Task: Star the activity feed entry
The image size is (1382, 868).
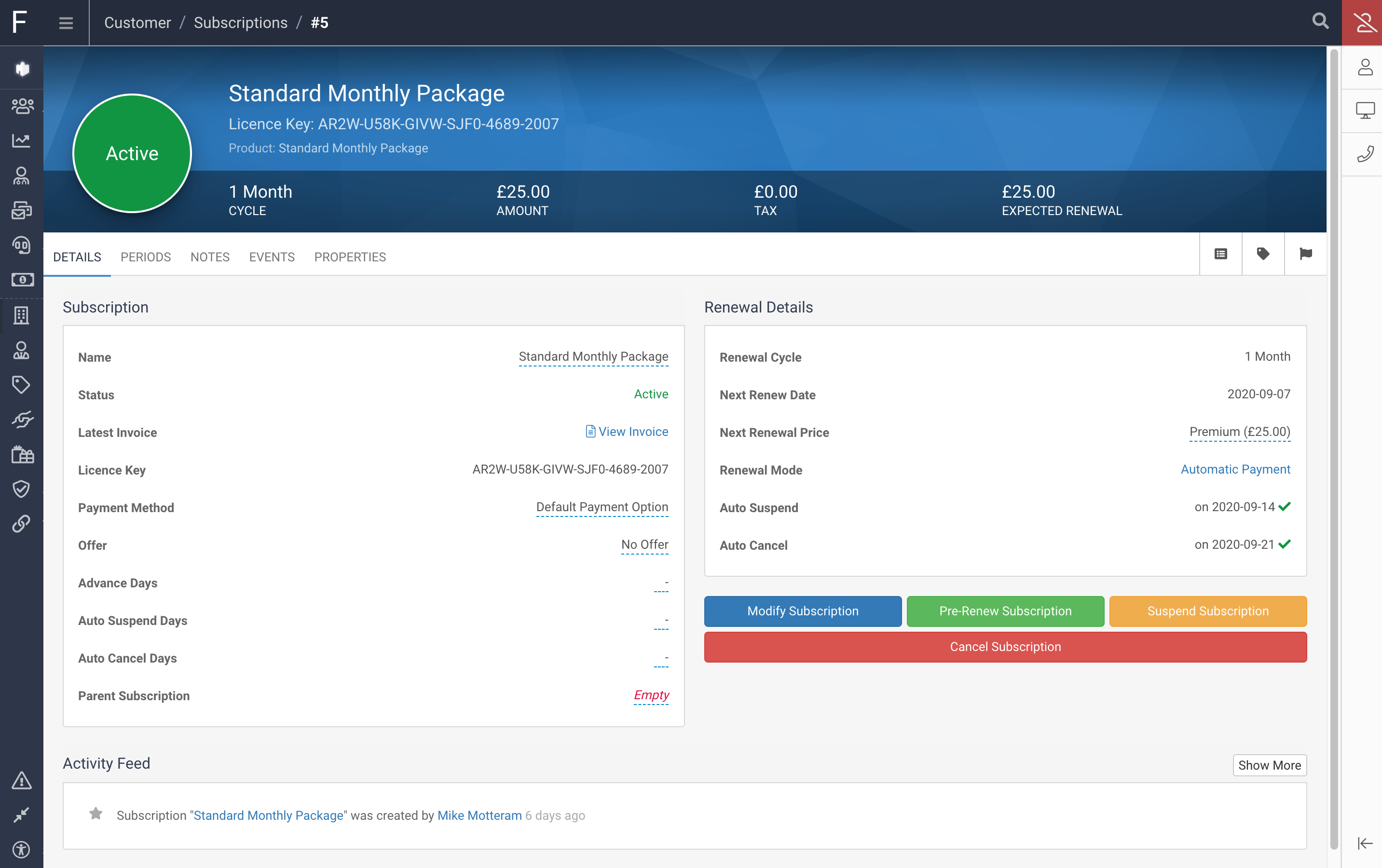Action: (96, 814)
